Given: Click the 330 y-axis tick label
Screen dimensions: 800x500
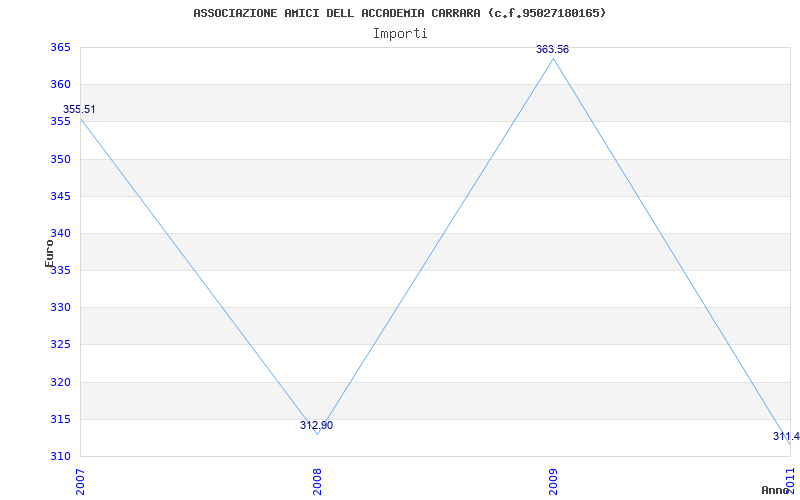Looking at the screenshot, I should click(60, 308).
